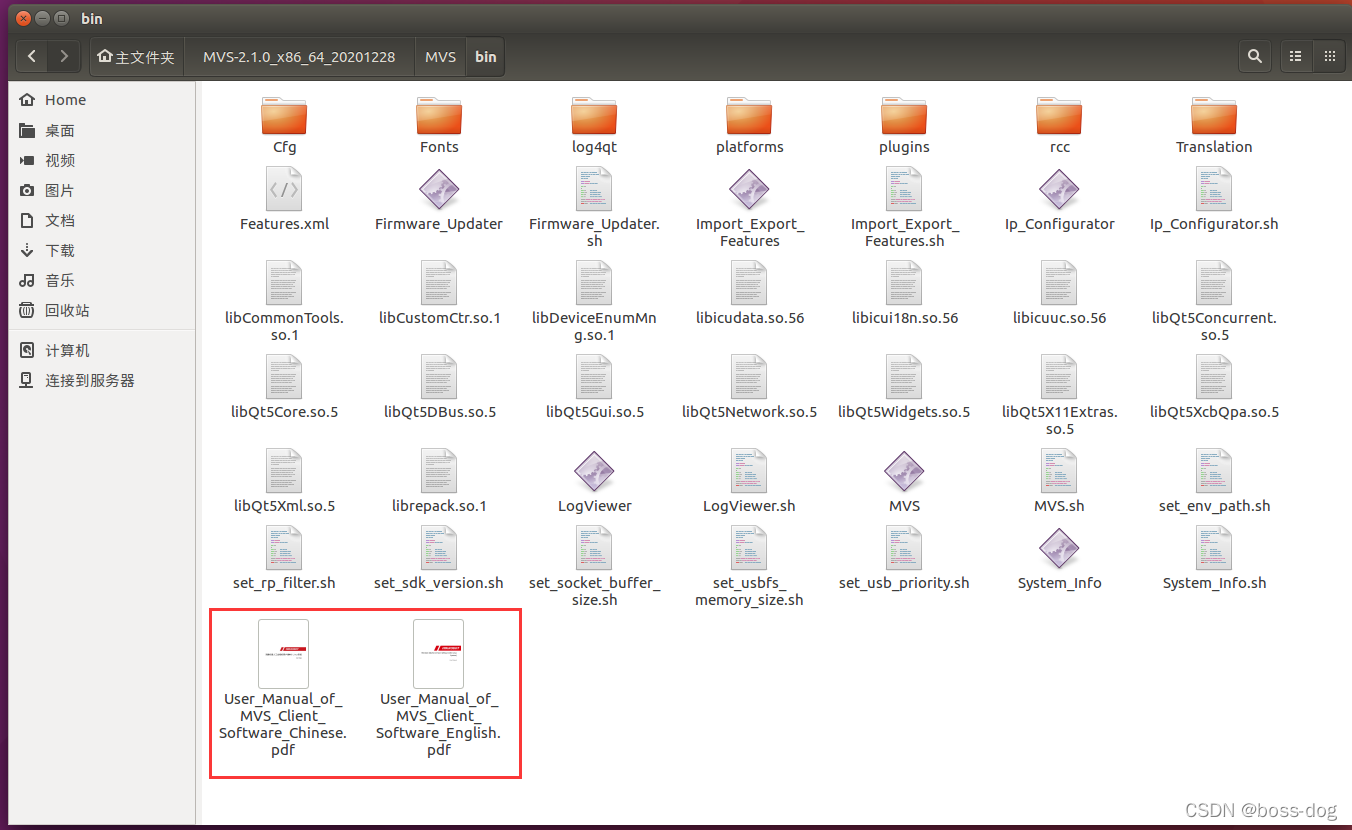Select the MVS.sh script icon
The height and width of the screenshot is (830, 1352).
click(1059, 471)
